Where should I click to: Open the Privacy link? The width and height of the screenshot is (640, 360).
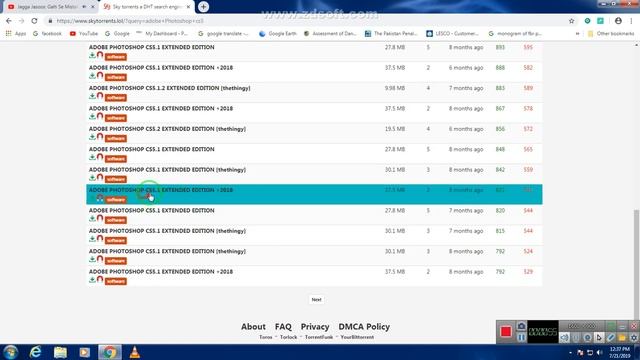[315, 327]
